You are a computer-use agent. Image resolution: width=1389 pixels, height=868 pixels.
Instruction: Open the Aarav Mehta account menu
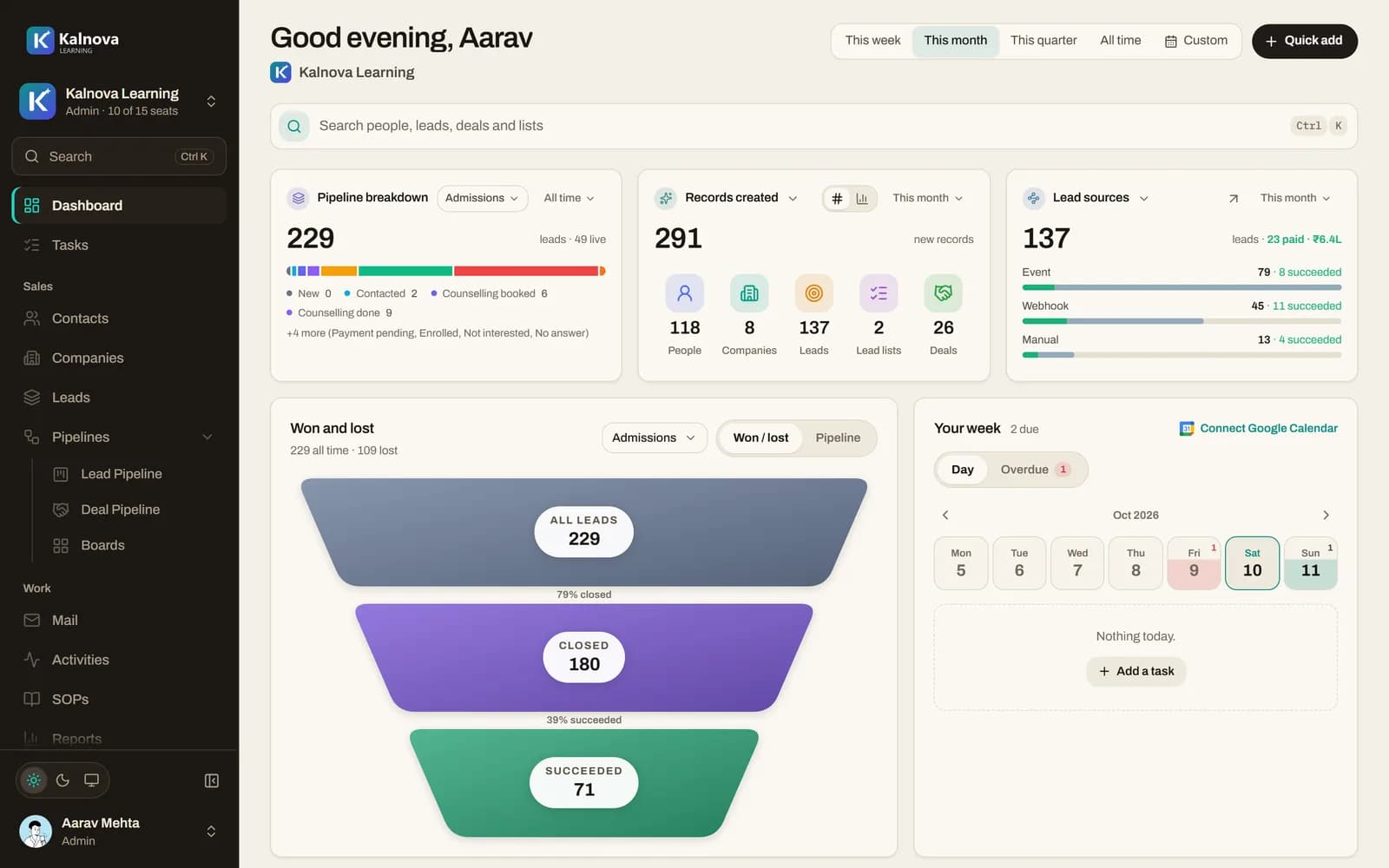click(x=119, y=831)
